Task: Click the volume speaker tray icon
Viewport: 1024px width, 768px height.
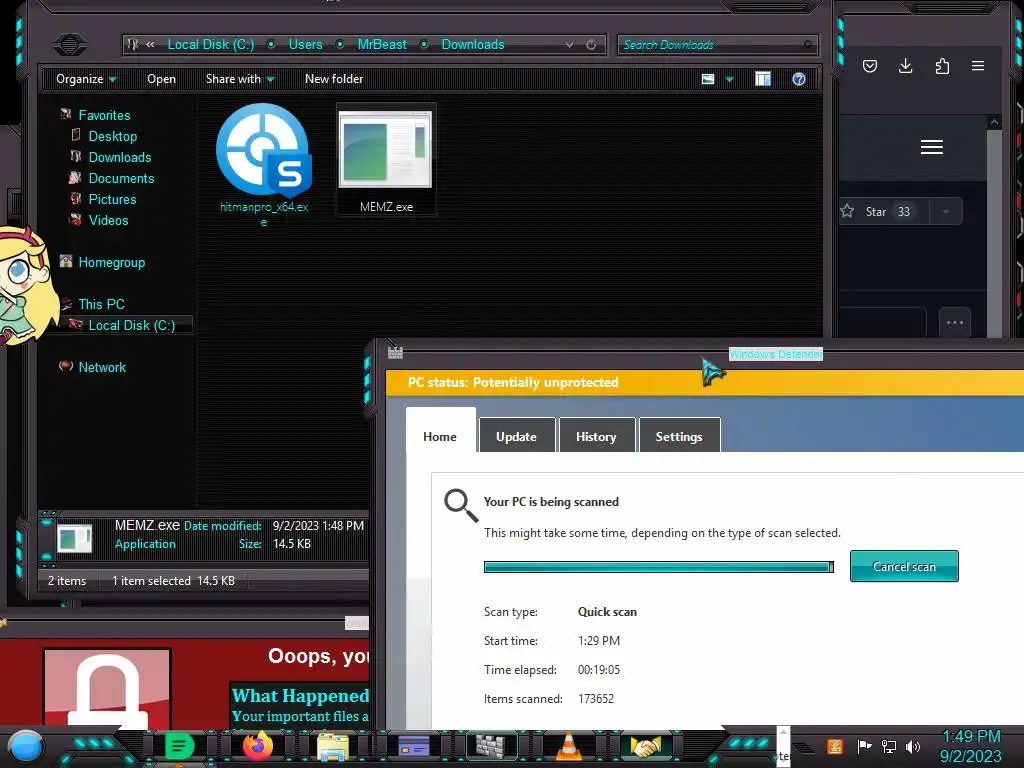Action: [x=913, y=746]
